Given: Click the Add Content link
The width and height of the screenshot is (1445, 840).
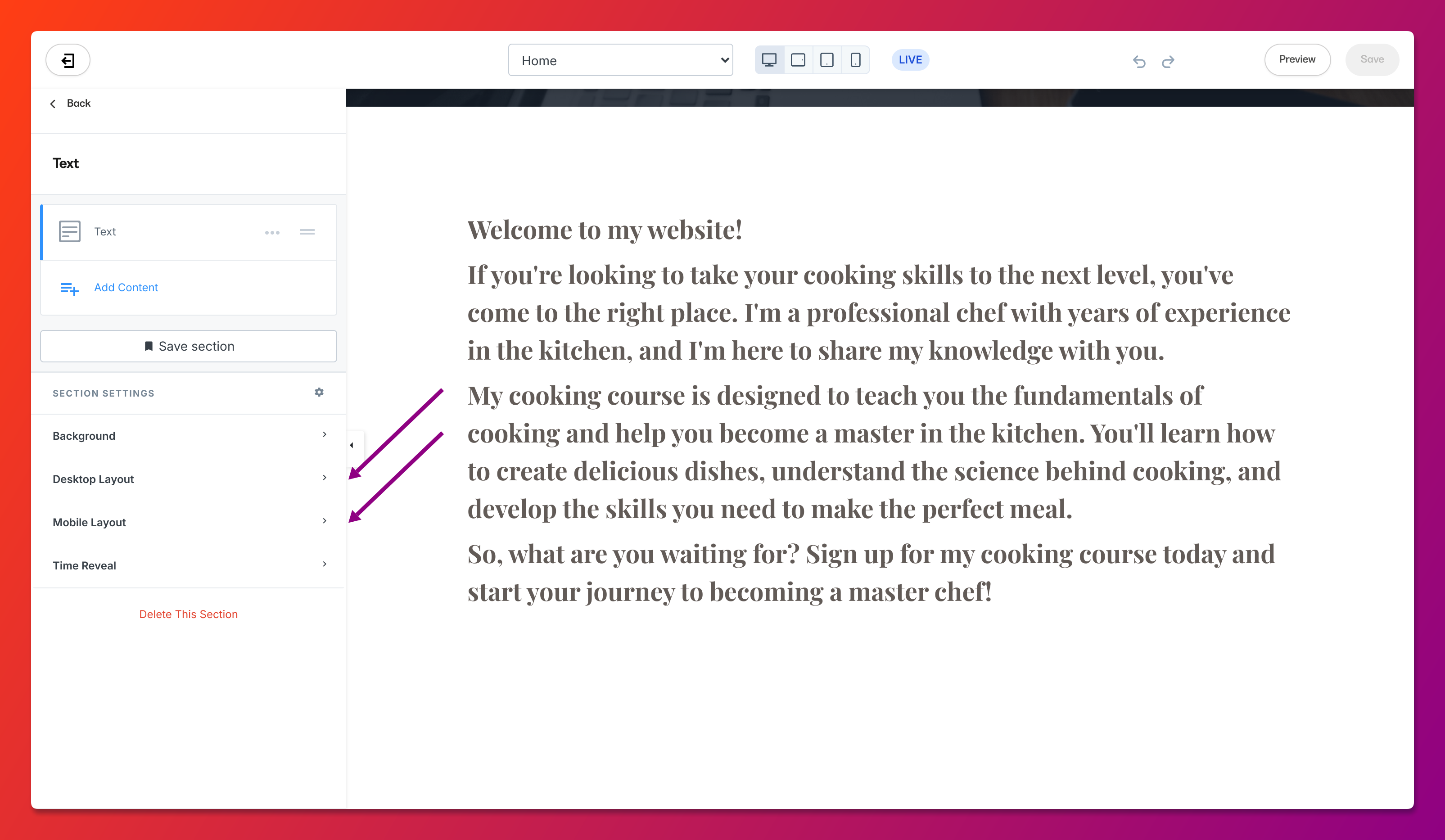Looking at the screenshot, I should pyautogui.click(x=126, y=287).
